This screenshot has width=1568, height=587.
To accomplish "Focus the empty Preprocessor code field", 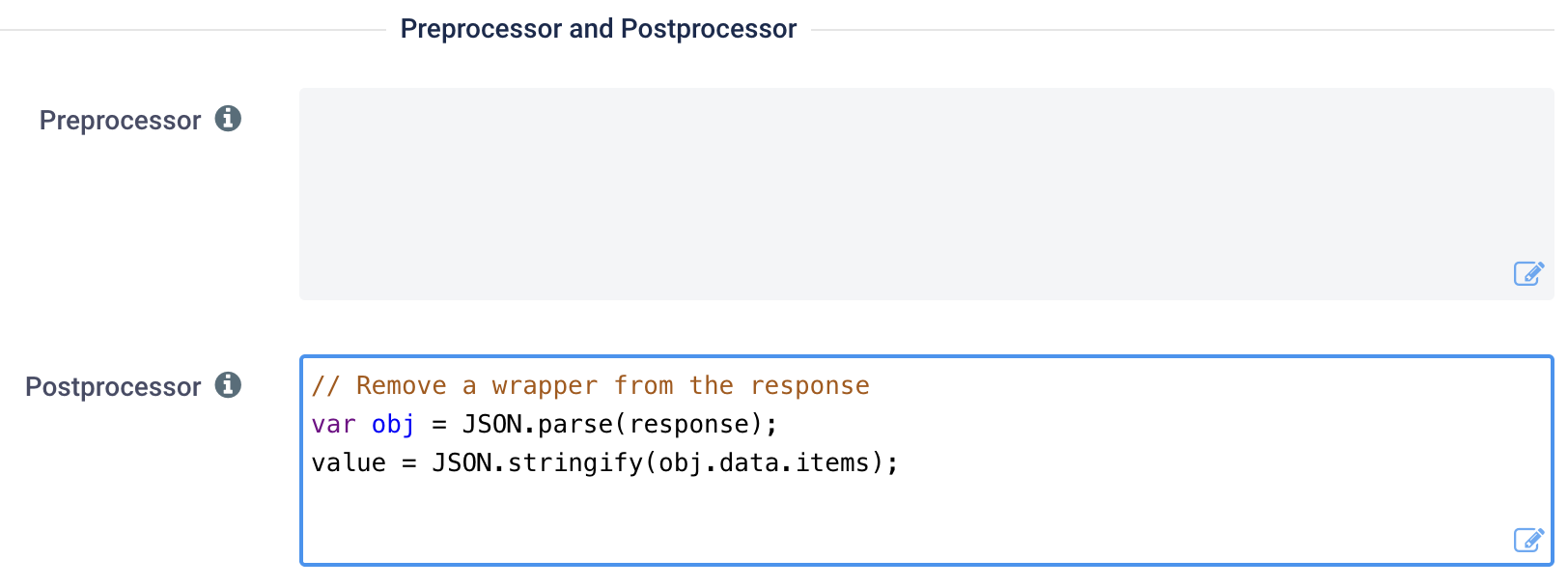I will pos(926,194).
